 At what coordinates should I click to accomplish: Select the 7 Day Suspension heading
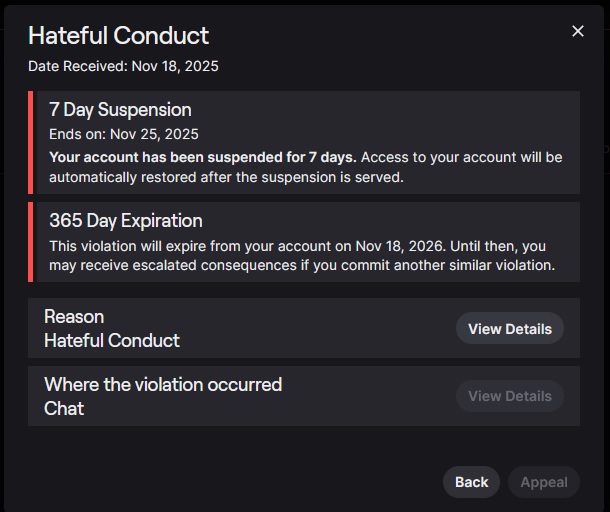tap(120, 110)
